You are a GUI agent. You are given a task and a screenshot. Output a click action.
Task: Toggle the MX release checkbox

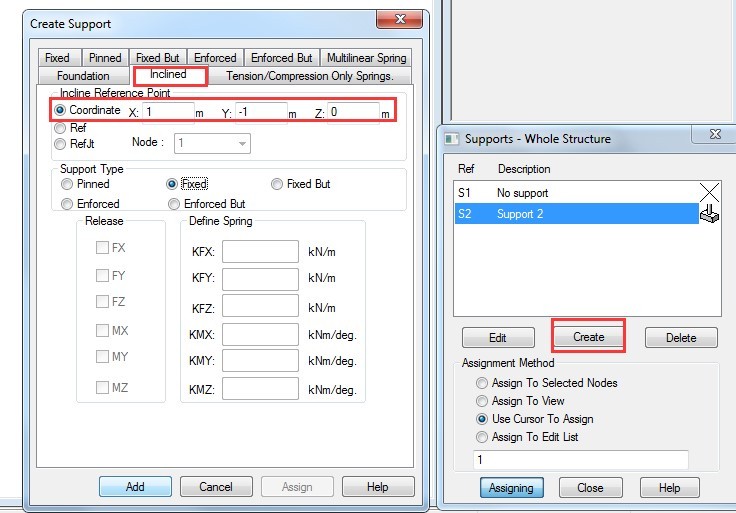point(102,330)
